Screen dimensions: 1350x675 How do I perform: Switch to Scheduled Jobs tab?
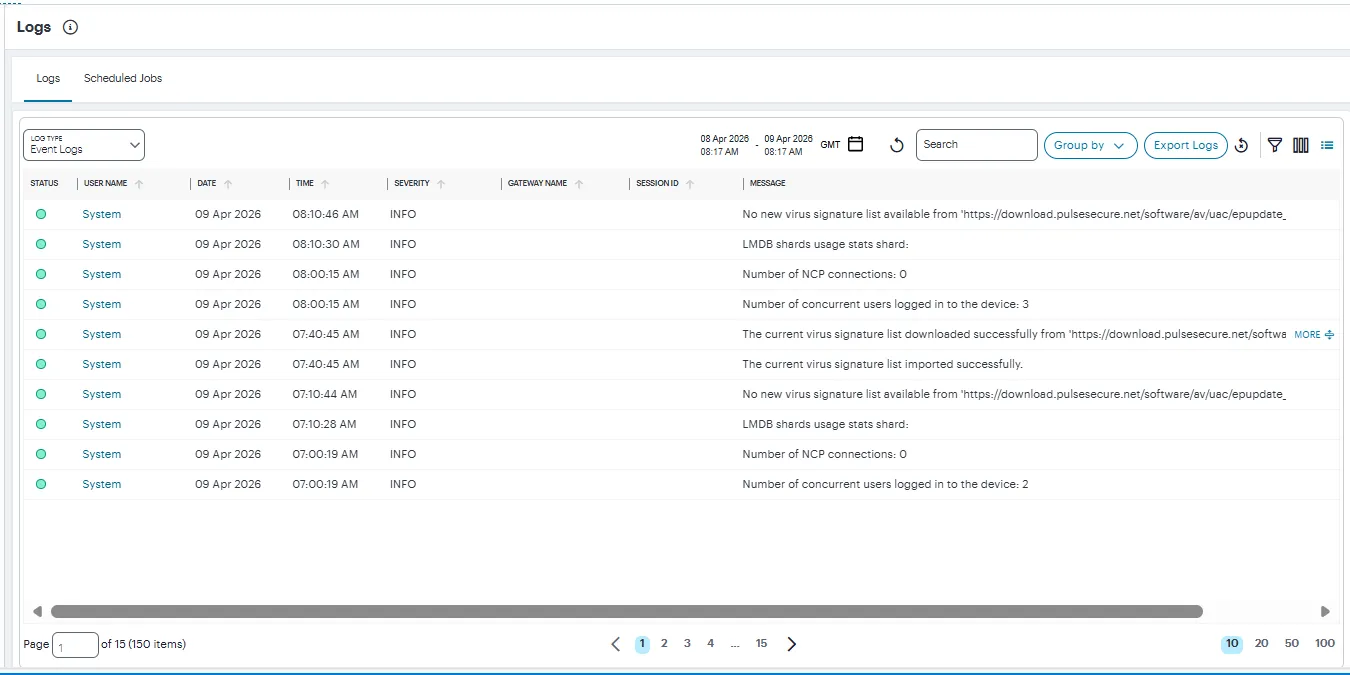pos(123,78)
